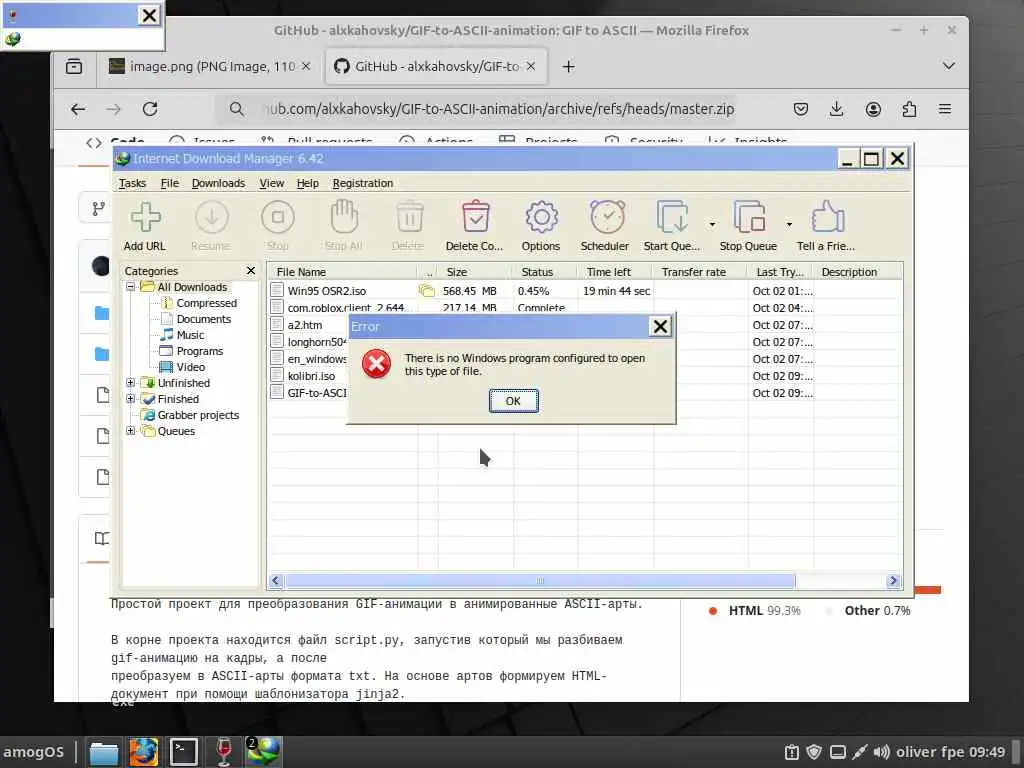
Task: Sort by Size column header
Action: pos(473,272)
